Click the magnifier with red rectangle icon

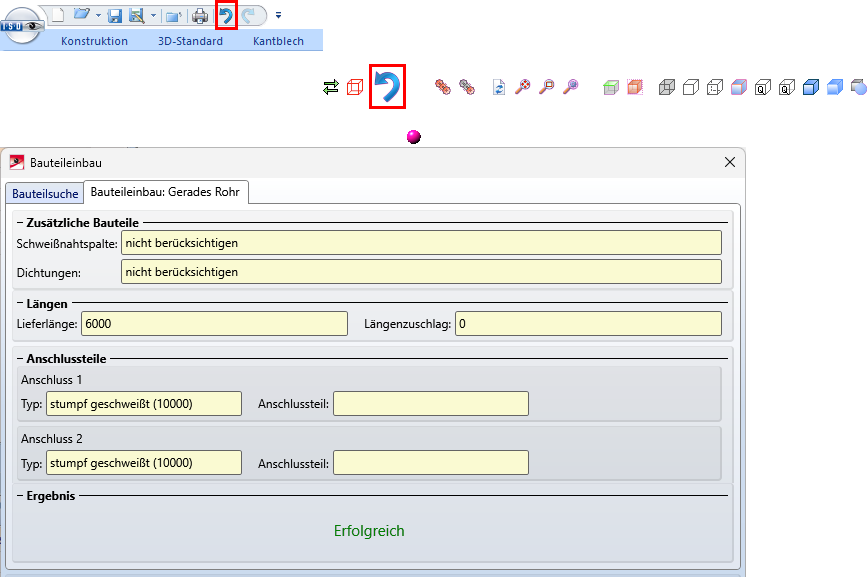(x=547, y=87)
